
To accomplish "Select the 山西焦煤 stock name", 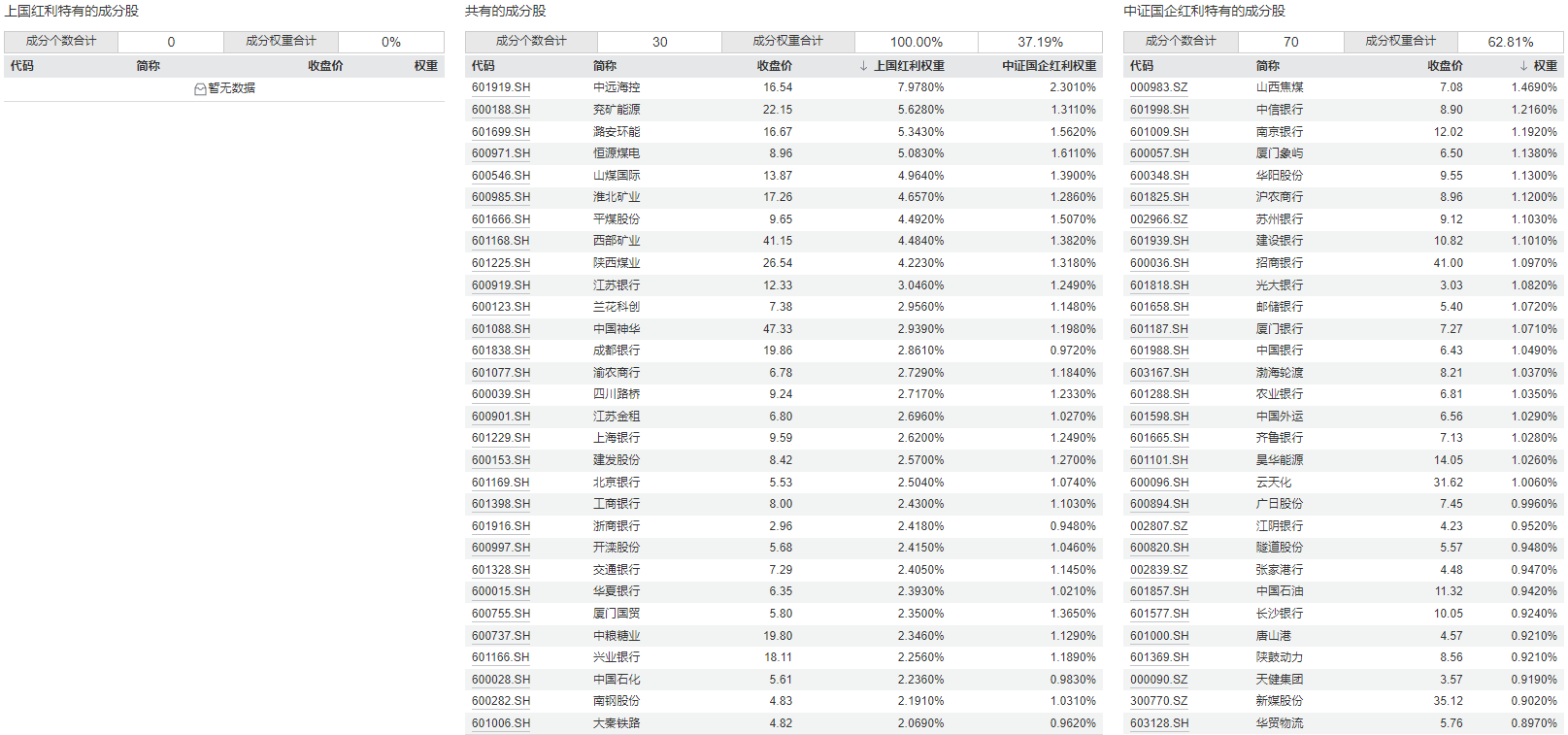I will [1280, 87].
